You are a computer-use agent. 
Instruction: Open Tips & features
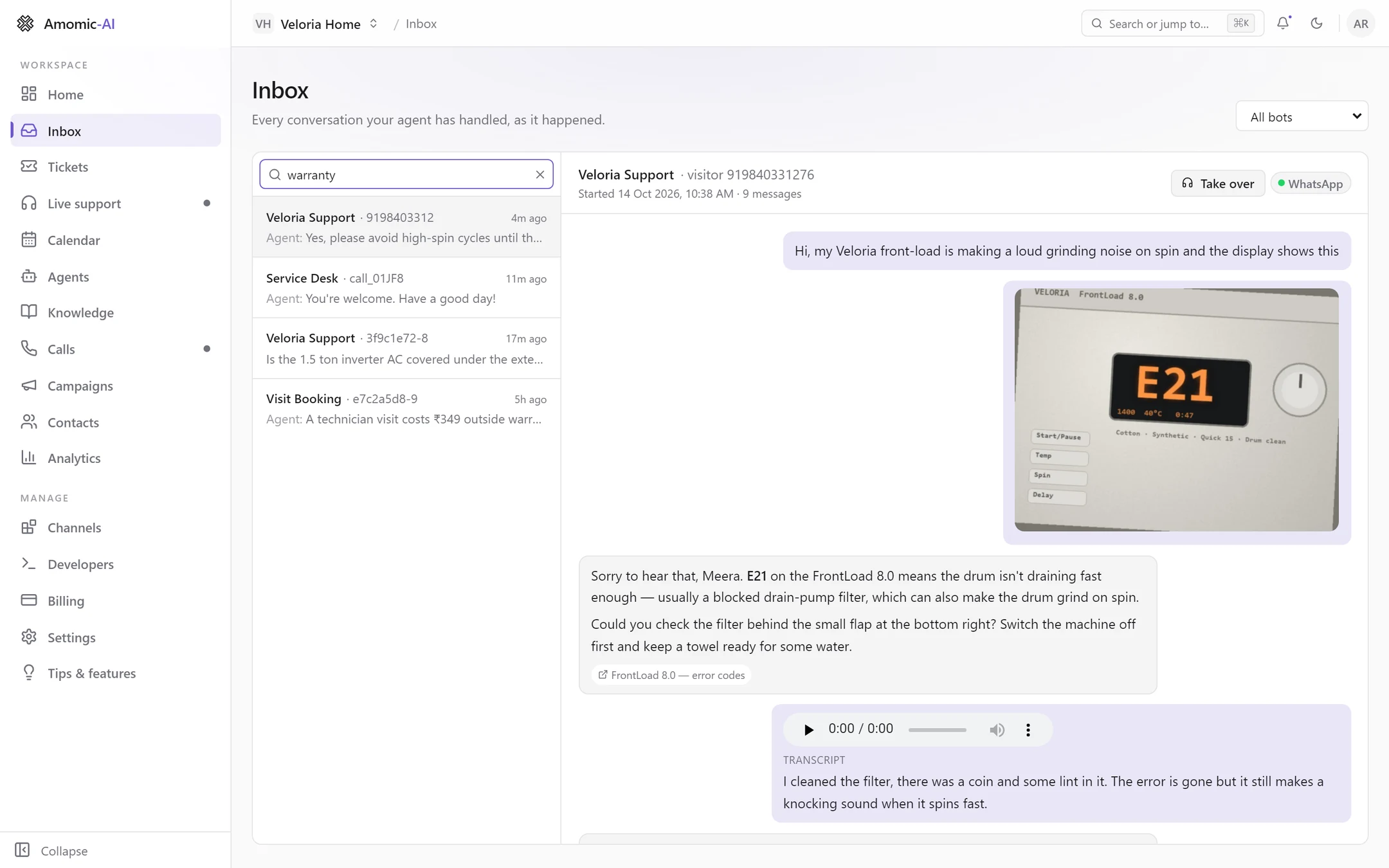tap(116, 673)
